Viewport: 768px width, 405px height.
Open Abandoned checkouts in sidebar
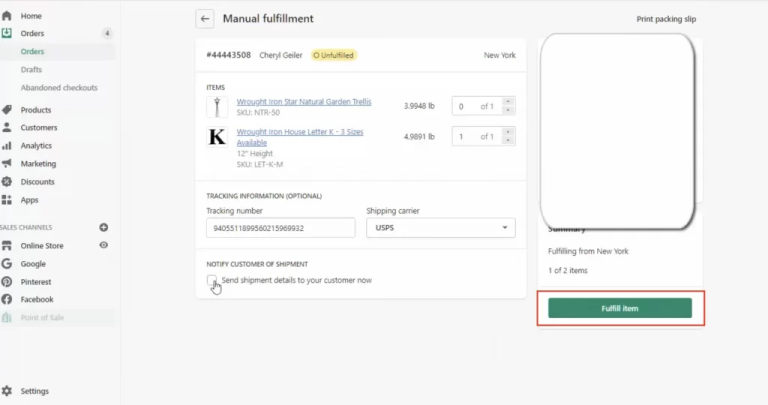(x=59, y=88)
